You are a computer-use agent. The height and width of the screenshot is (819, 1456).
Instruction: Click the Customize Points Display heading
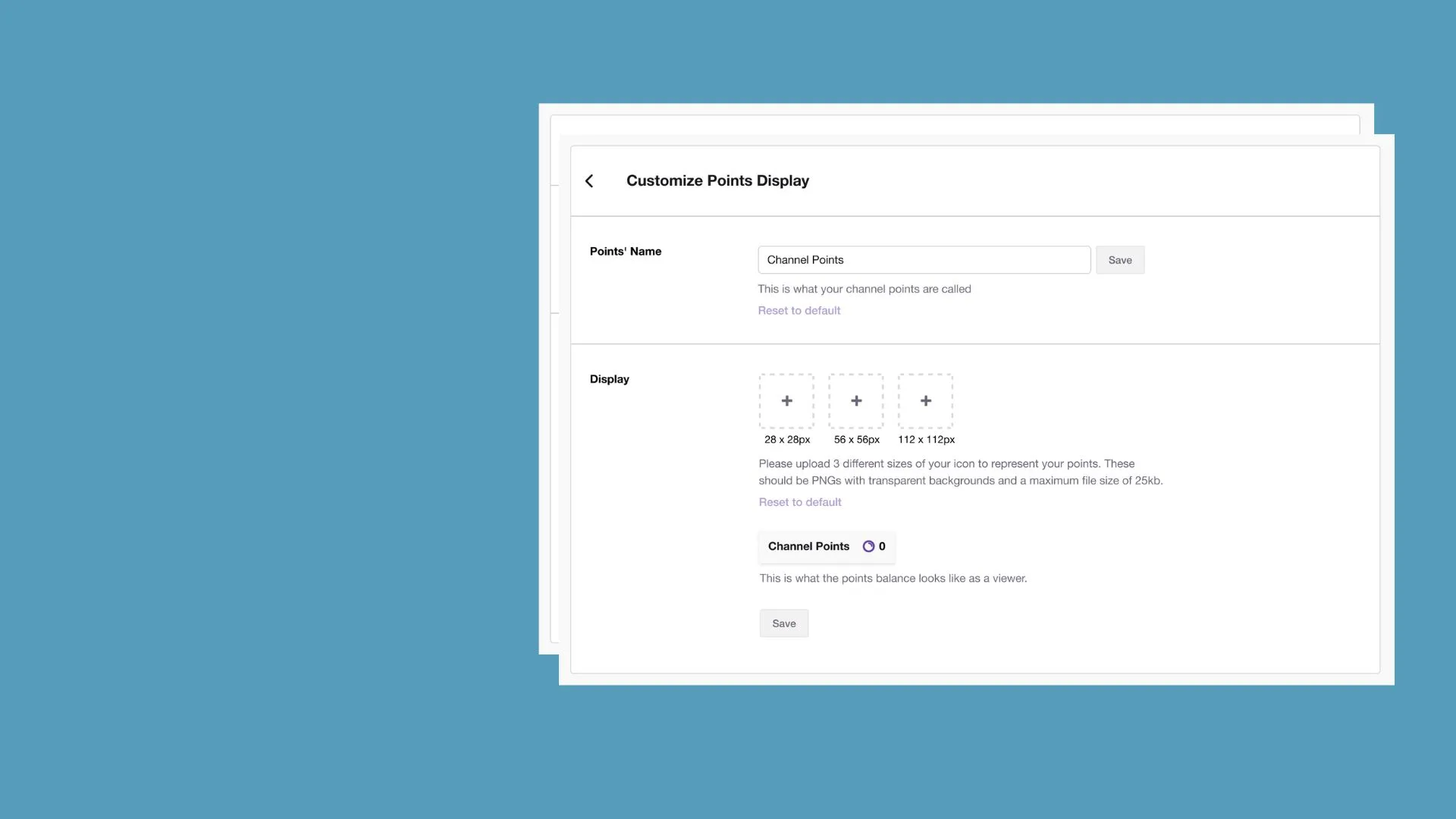click(x=717, y=180)
